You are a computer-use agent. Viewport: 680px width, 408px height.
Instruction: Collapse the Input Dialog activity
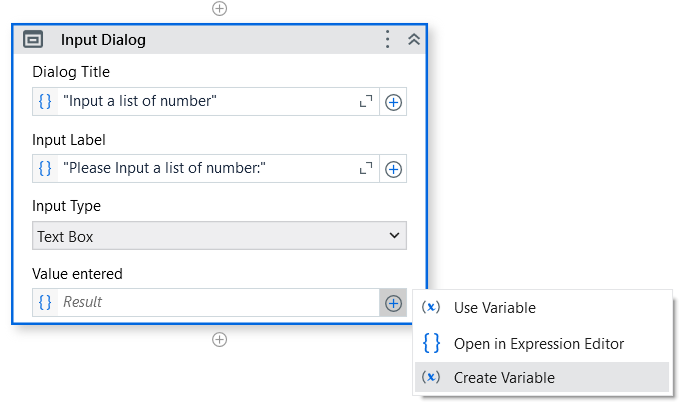pos(414,39)
